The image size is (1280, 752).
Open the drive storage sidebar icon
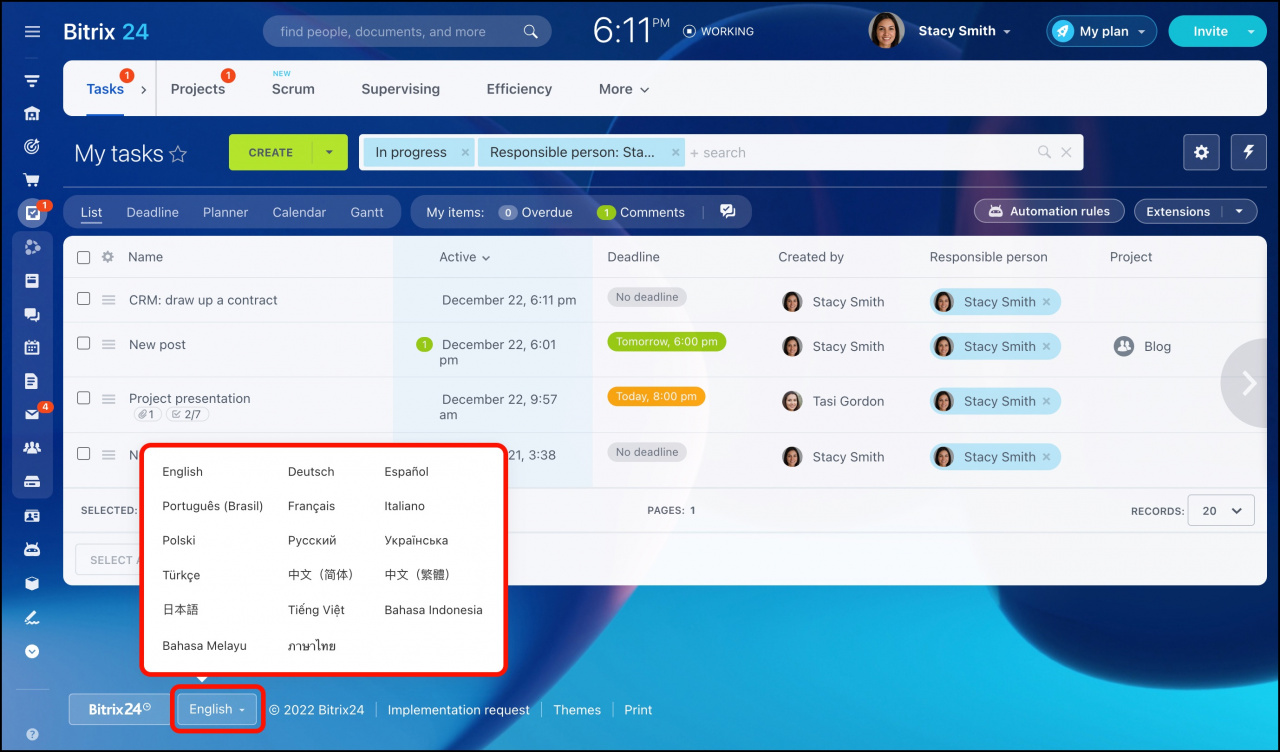coord(32,482)
